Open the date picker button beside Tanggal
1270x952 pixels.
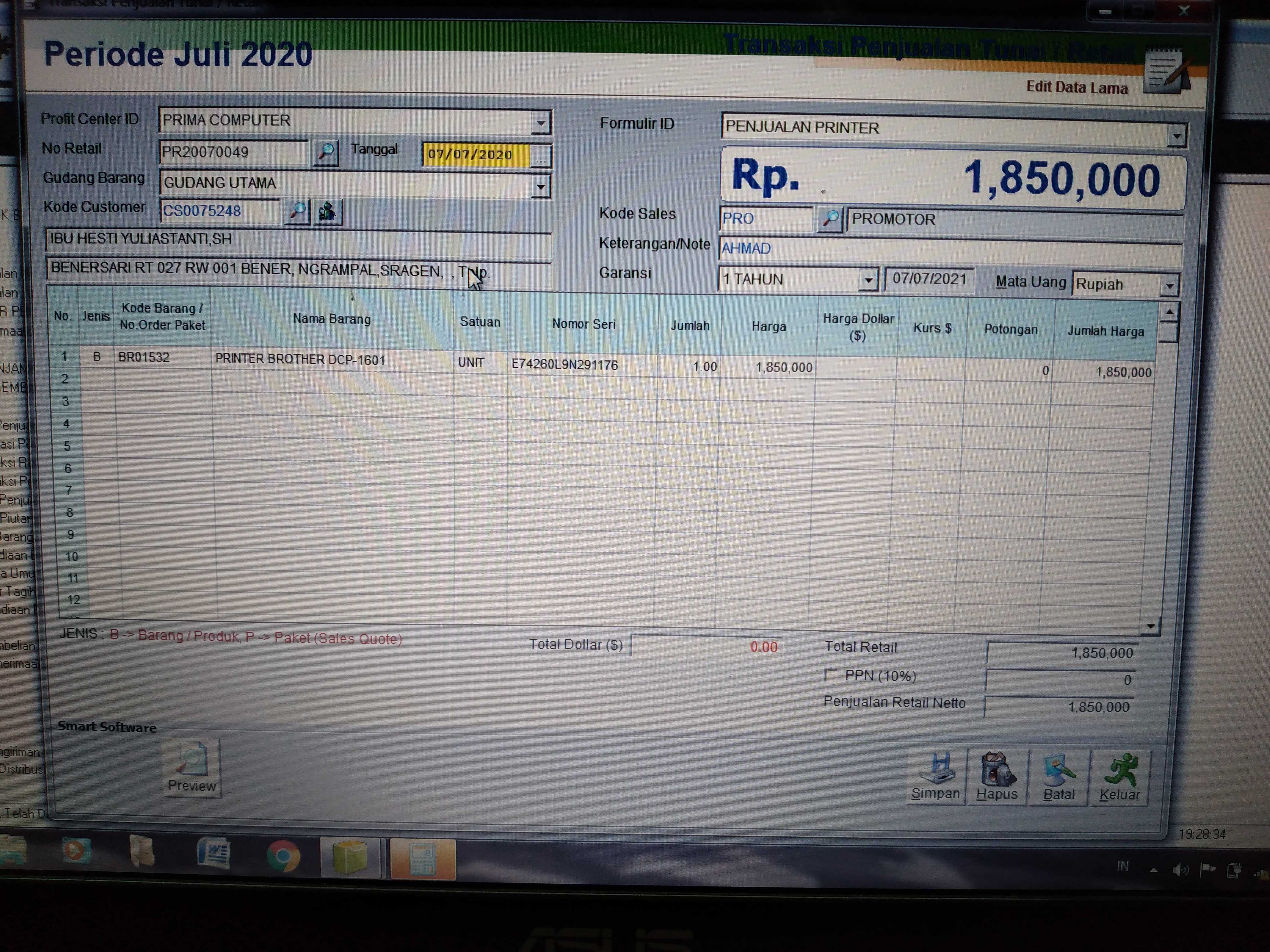540,157
